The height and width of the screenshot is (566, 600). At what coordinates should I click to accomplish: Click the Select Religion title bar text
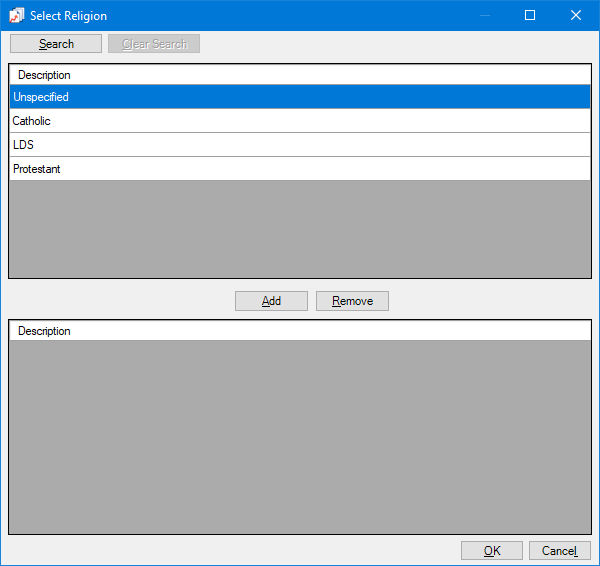tap(68, 16)
